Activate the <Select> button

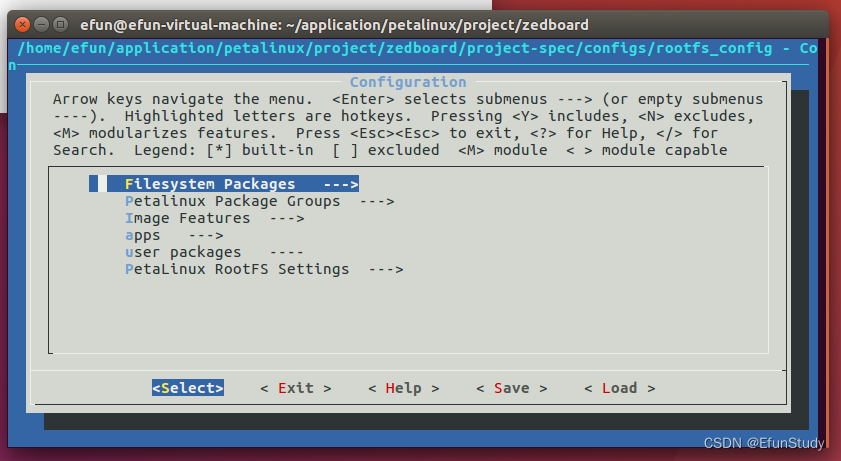(188, 388)
